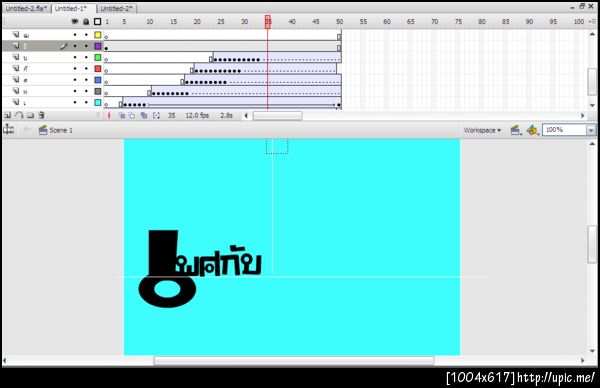Image resolution: width=600 pixels, height=388 pixels.
Task: Toggle visibility dot of the yellow-swatch layer
Action: [x=75, y=35]
